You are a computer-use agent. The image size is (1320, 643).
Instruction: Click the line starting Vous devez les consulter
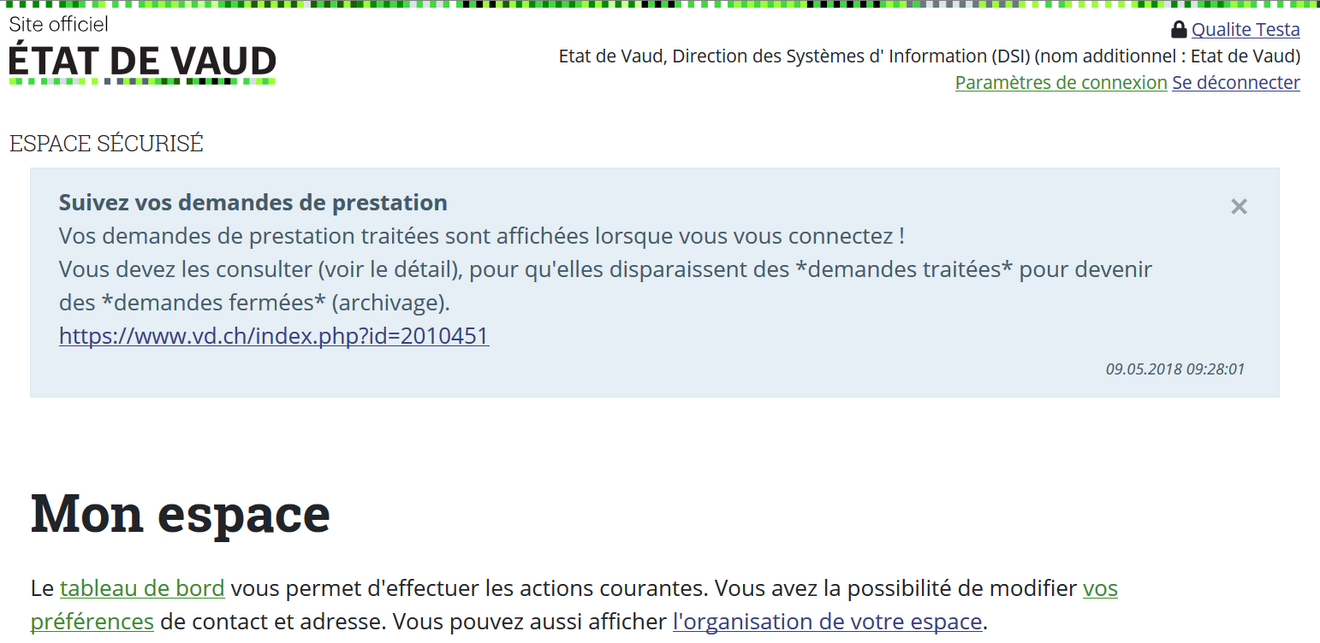pos(605,270)
